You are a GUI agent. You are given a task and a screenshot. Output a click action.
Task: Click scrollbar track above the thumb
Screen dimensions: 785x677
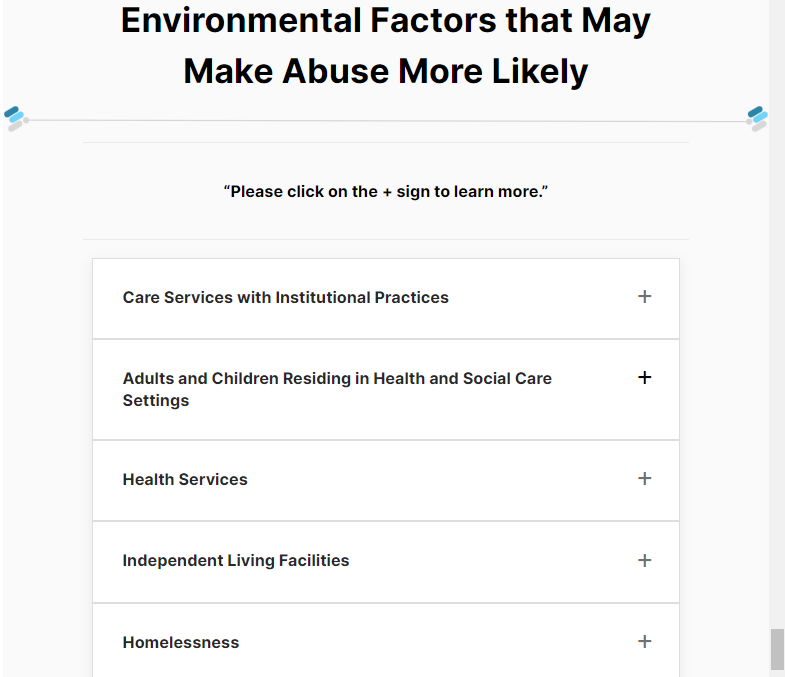click(777, 314)
